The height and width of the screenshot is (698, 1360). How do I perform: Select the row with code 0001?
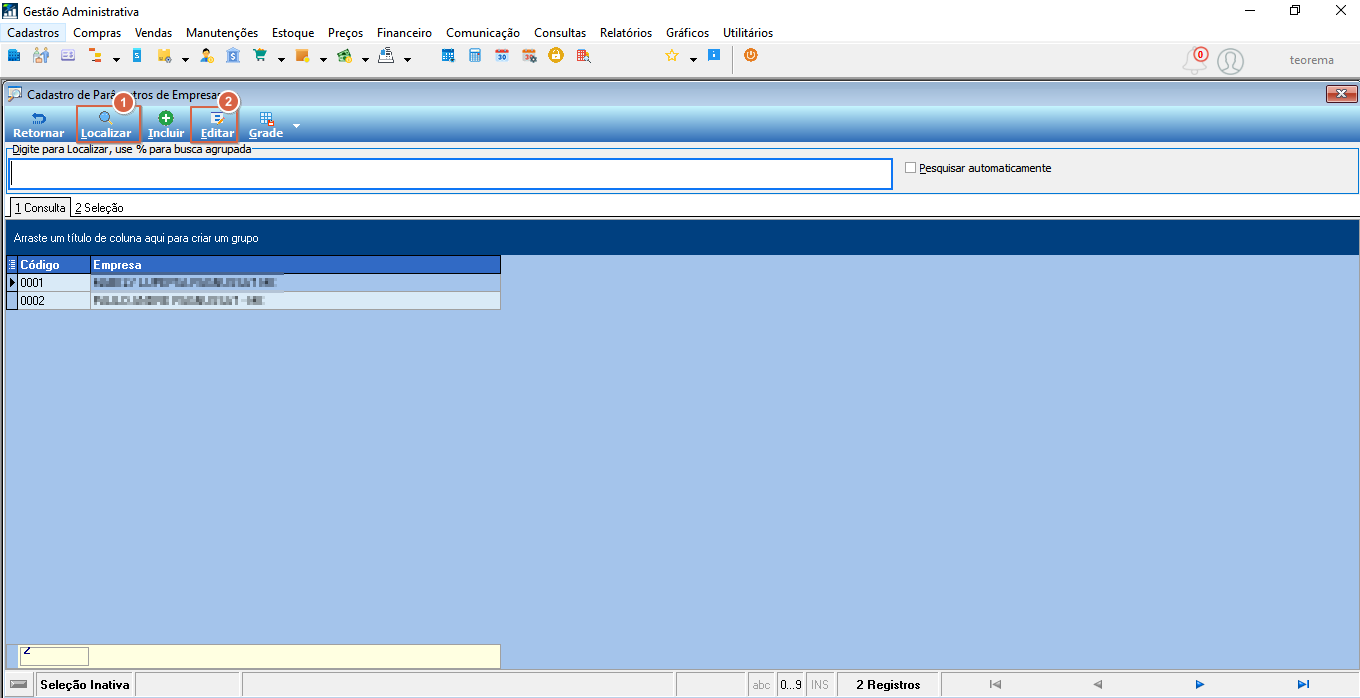coord(254,283)
